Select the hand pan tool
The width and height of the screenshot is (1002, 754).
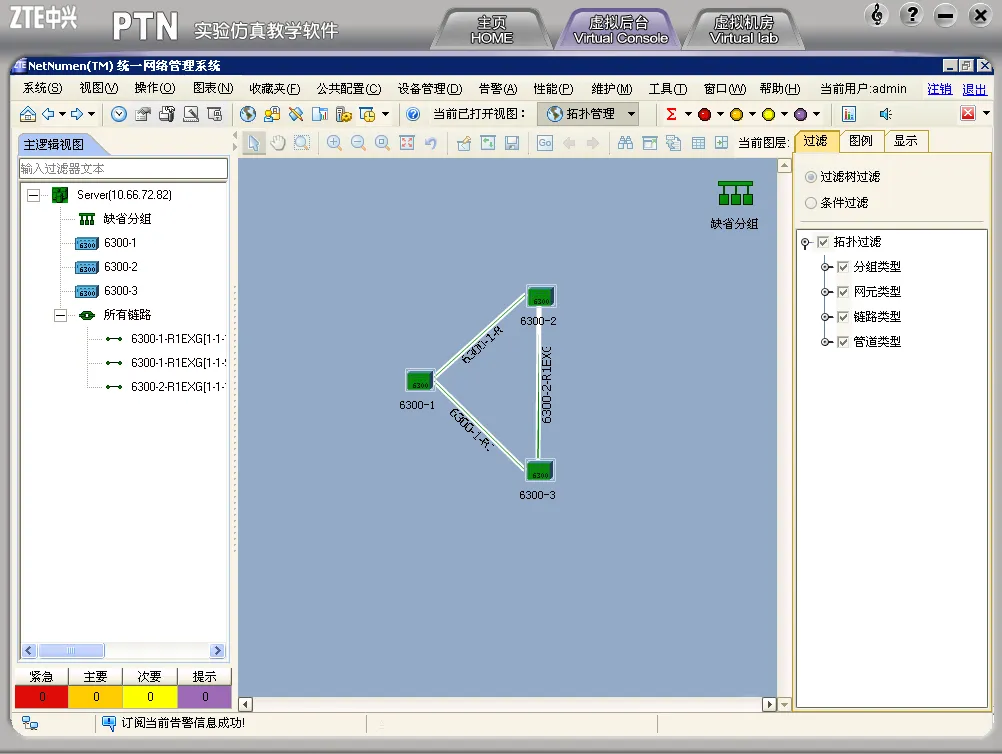tap(278, 142)
